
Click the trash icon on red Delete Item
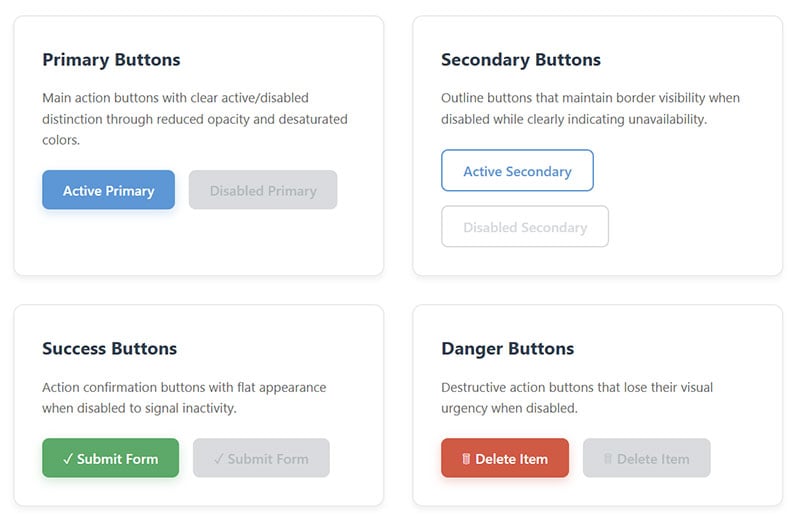pyautogui.click(x=466, y=459)
